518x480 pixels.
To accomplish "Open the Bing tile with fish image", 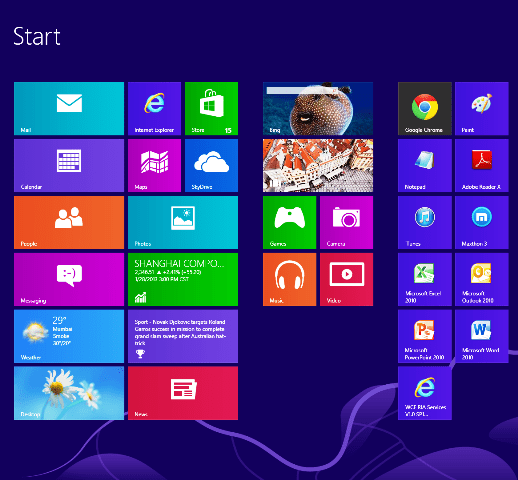I will [318, 108].
